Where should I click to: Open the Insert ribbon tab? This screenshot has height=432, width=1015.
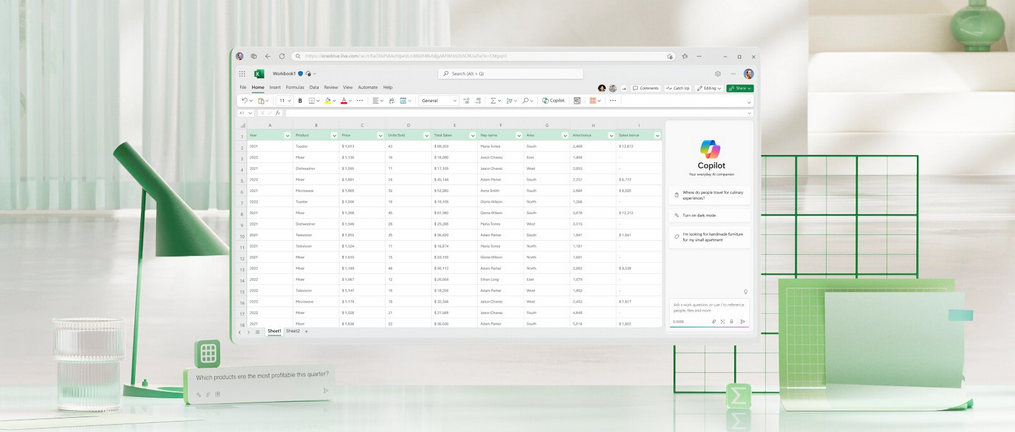click(x=275, y=88)
